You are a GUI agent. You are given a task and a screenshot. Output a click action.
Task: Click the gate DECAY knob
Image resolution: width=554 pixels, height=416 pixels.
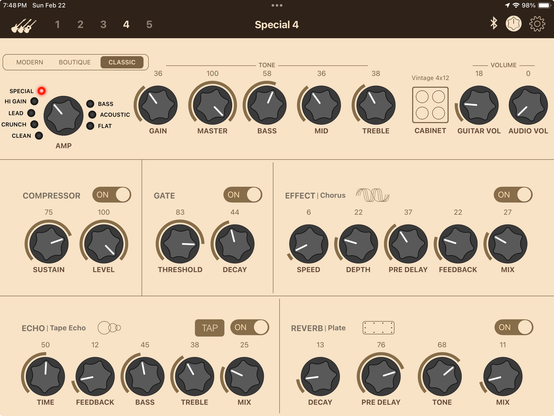[235, 244]
